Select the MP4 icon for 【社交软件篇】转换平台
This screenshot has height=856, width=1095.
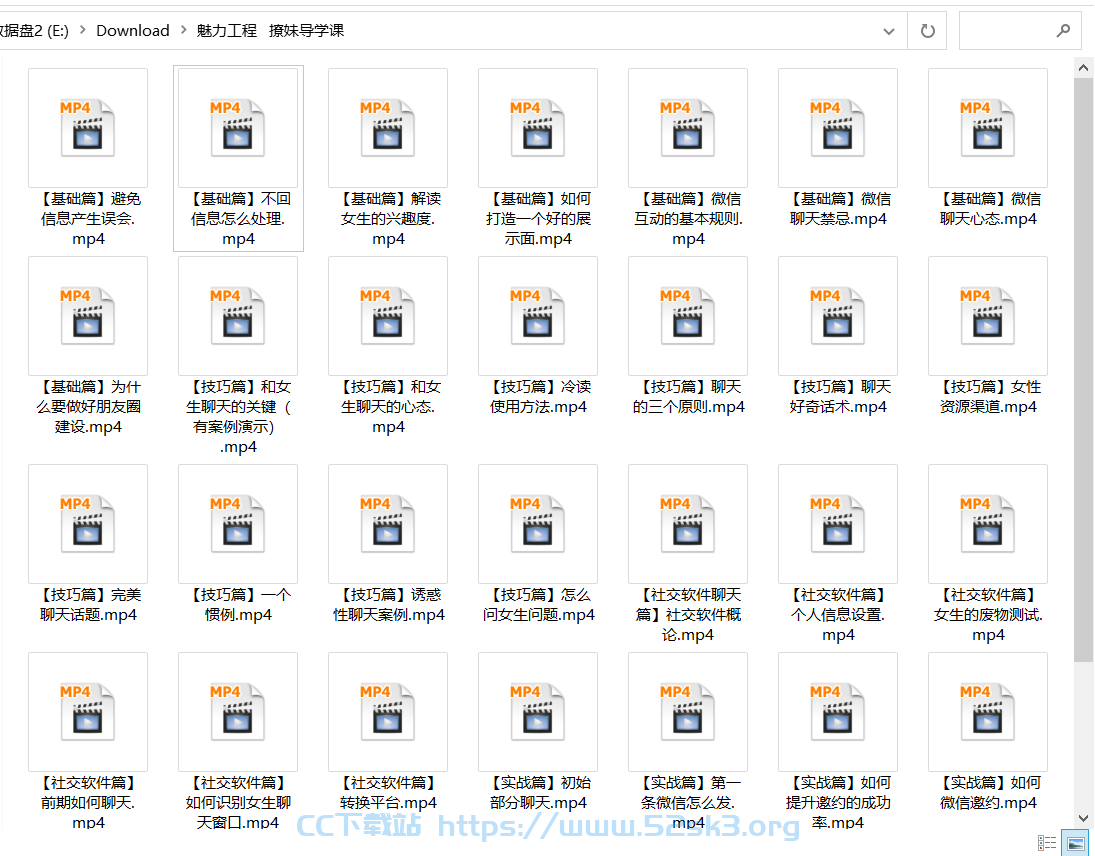388,711
